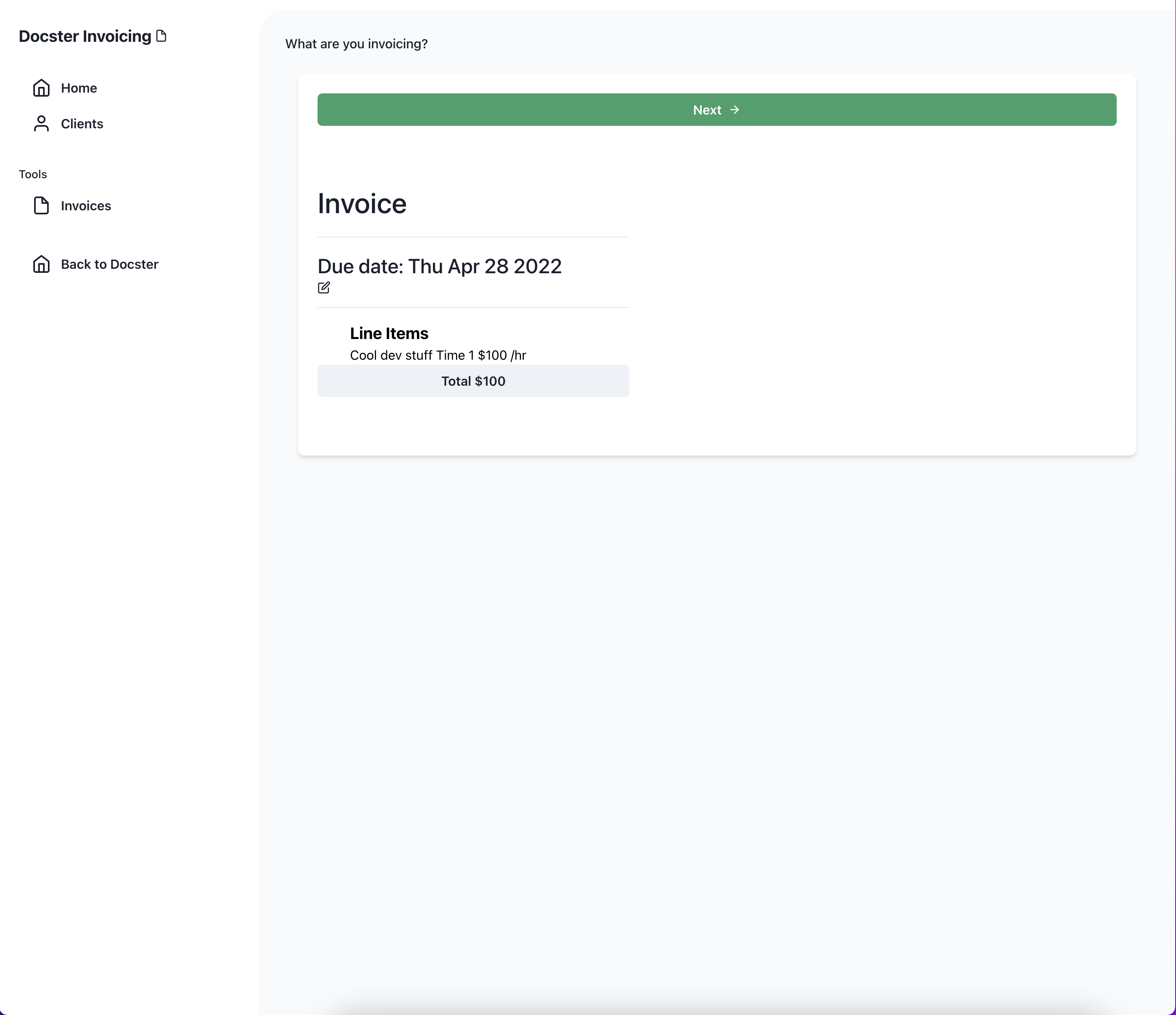The height and width of the screenshot is (1015, 1176).
Task: Click the Tools section label in sidebar
Action: point(32,174)
